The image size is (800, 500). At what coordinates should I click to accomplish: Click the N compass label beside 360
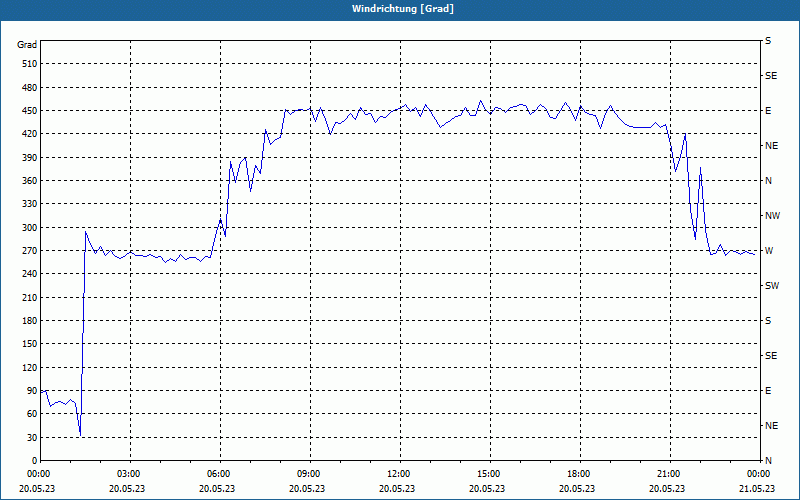coord(768,181)
